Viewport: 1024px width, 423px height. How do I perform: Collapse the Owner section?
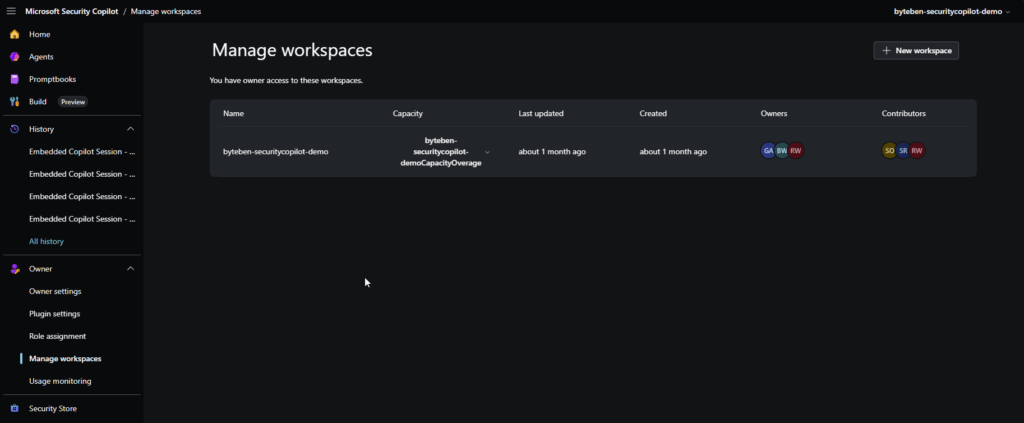click(130, 269)
